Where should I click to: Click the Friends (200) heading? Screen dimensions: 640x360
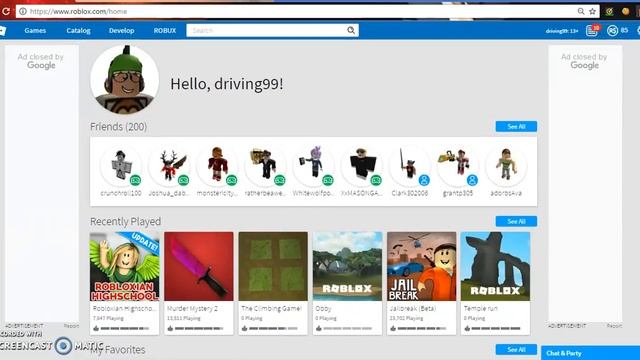point(118,127)
